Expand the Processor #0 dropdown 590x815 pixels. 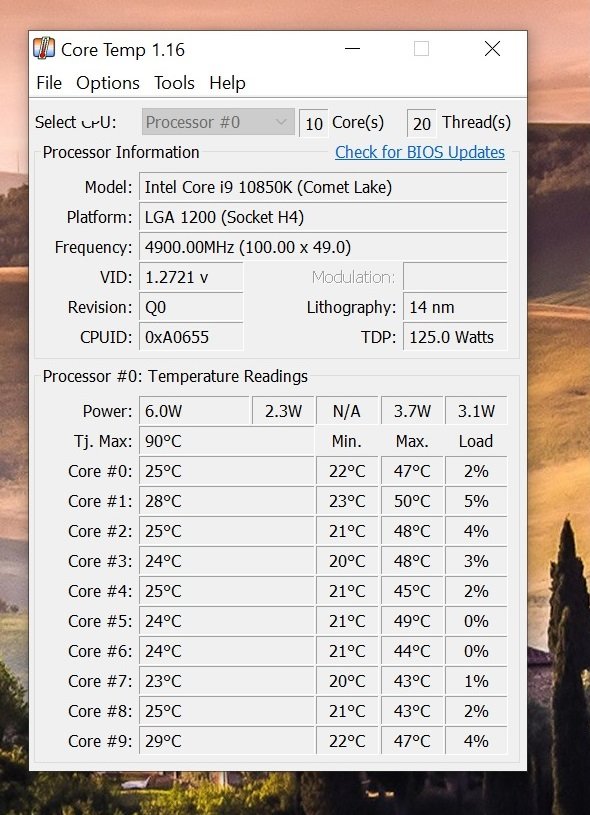tap(218, 122)
